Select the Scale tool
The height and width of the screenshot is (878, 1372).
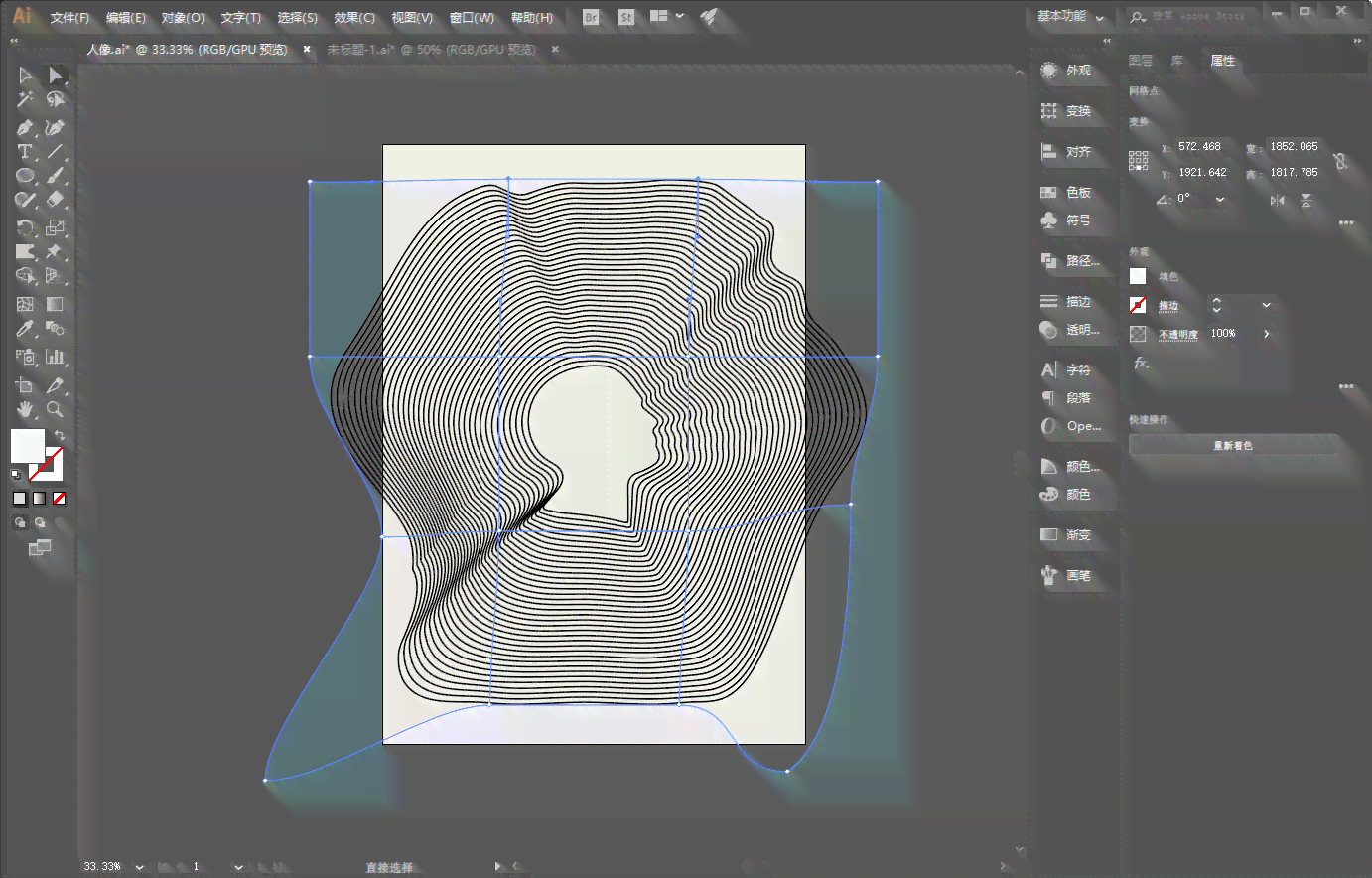tap(56, 227)
